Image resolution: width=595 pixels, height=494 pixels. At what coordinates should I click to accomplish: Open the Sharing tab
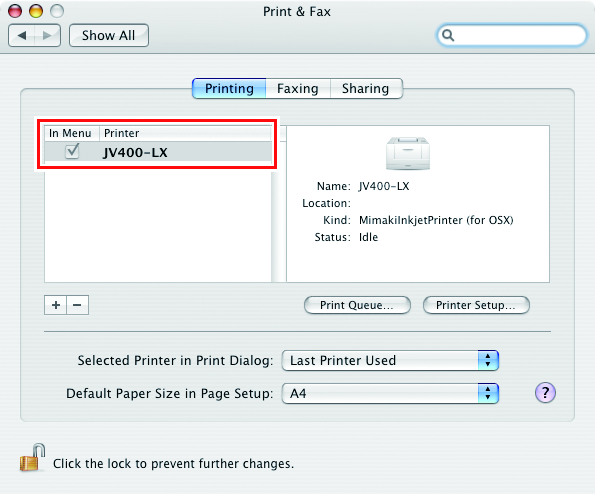366,88
